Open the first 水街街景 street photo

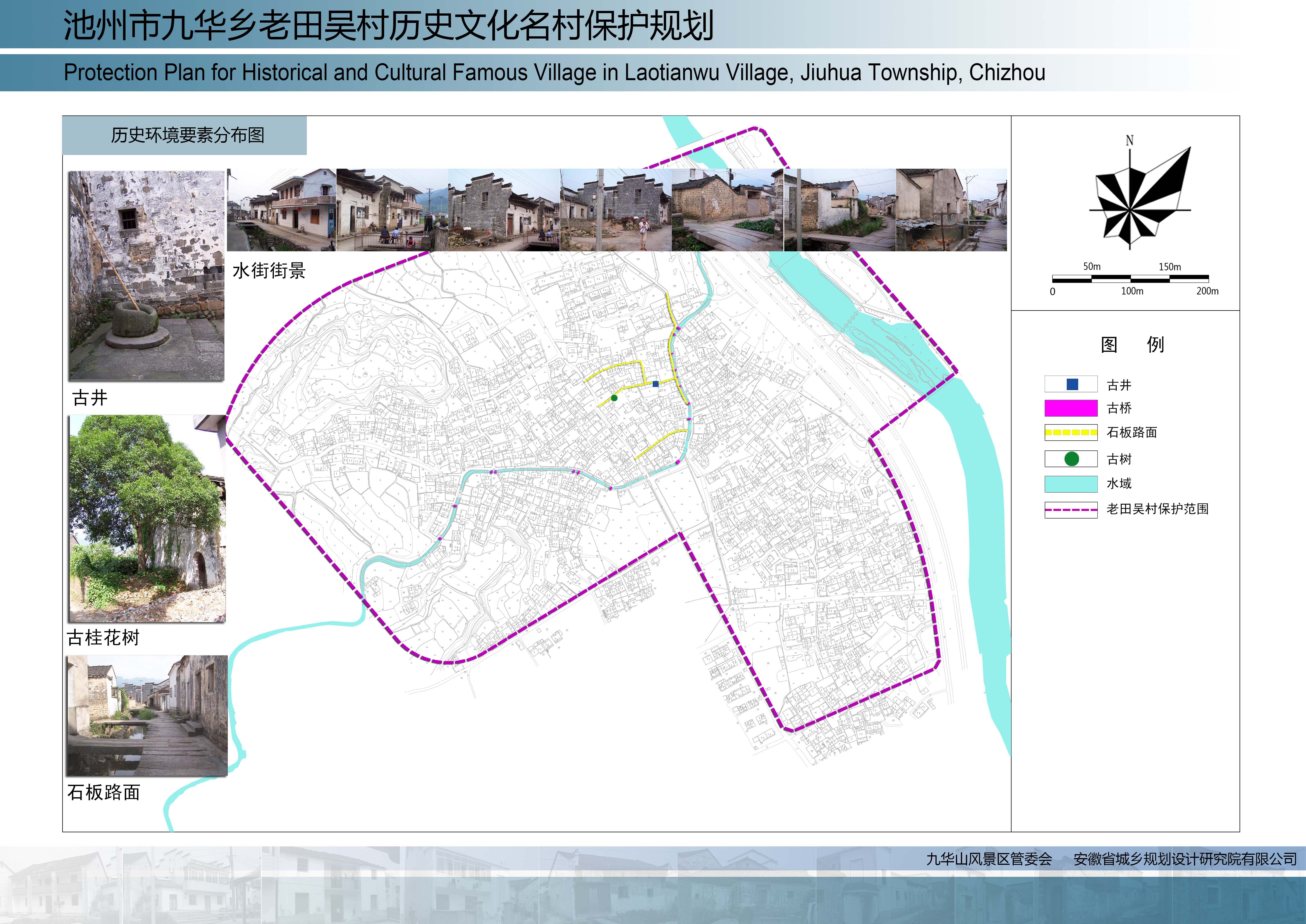pyautogui.click(x=282, y=210)
